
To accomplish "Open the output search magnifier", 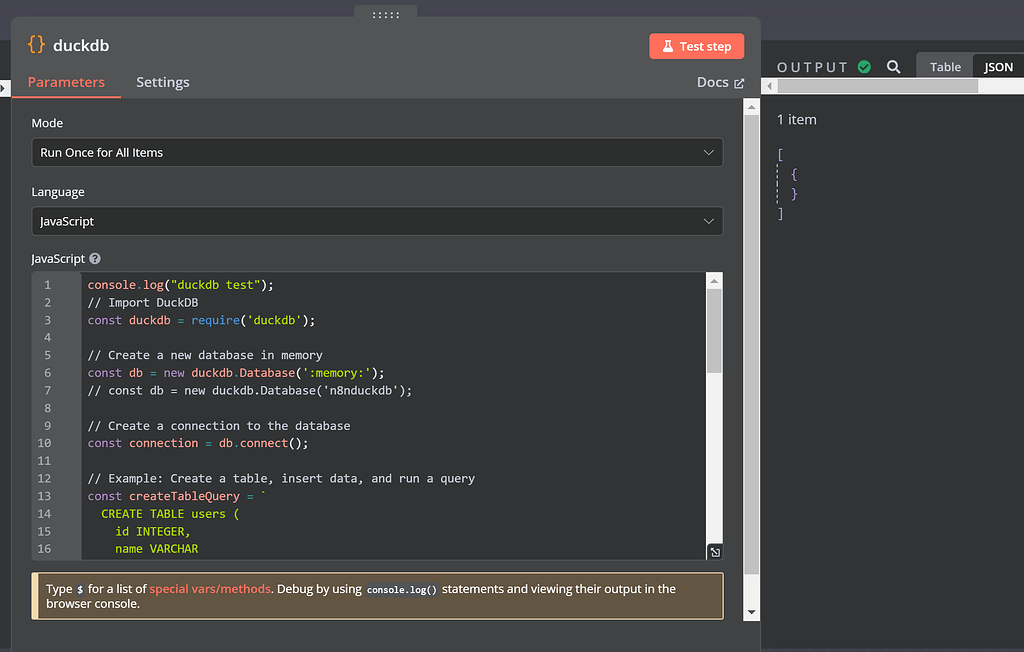I will 893,66.
